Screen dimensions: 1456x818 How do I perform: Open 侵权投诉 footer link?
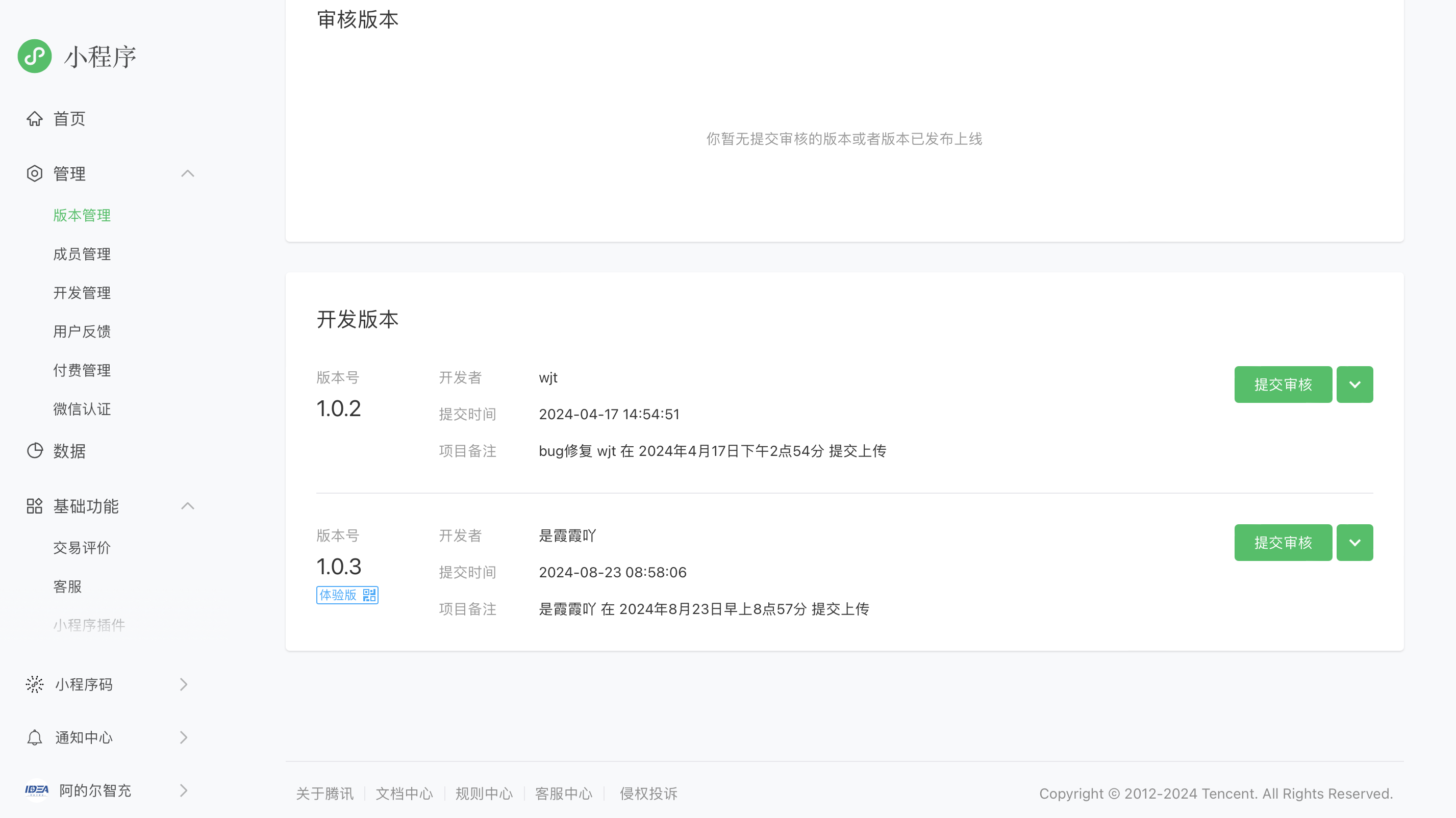pyautogui.click(x=648, y=794)
